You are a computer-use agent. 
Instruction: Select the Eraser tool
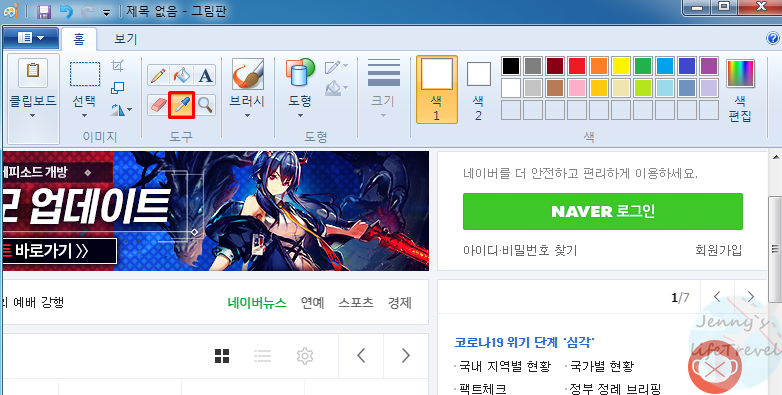coord(158,105)
